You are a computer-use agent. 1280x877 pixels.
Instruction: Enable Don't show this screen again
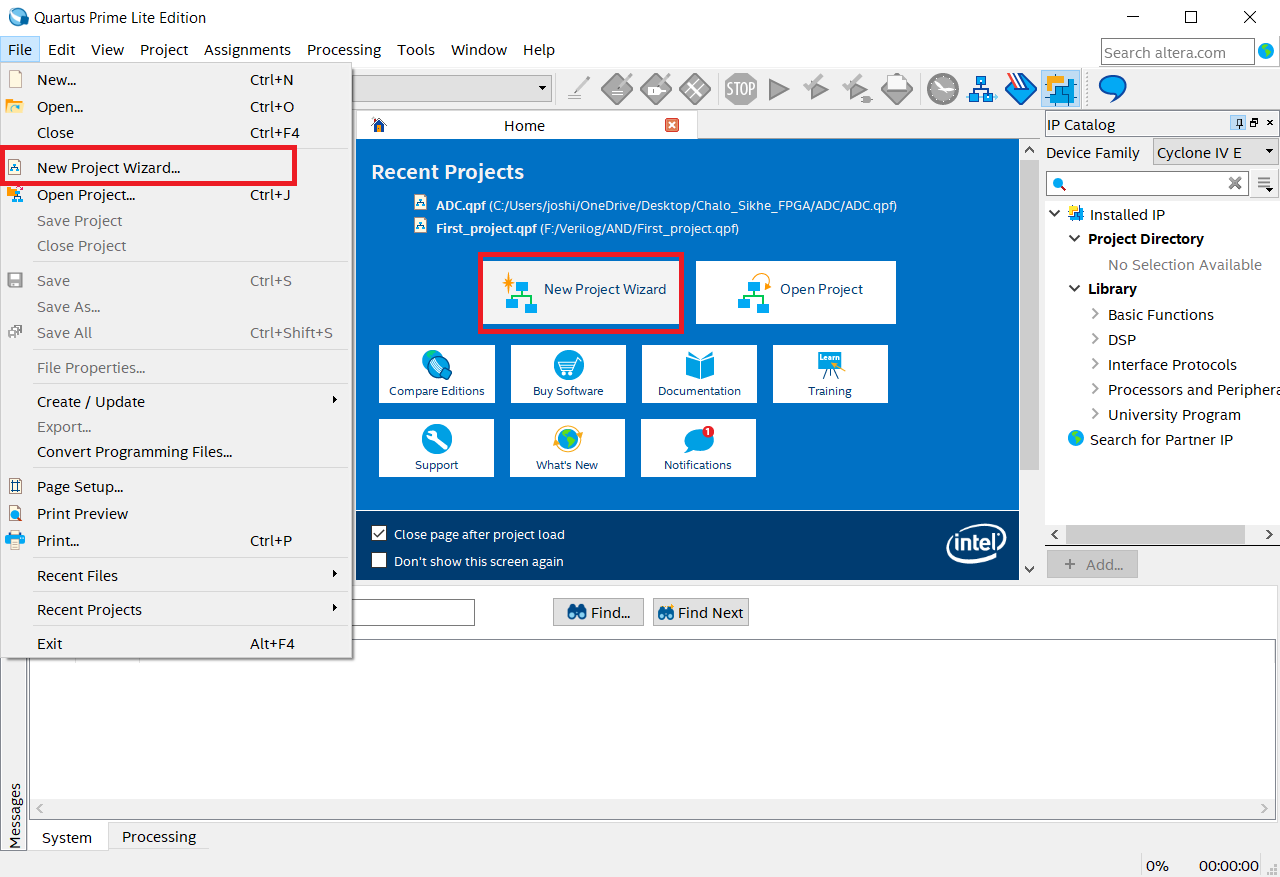[x=379, y=560]
